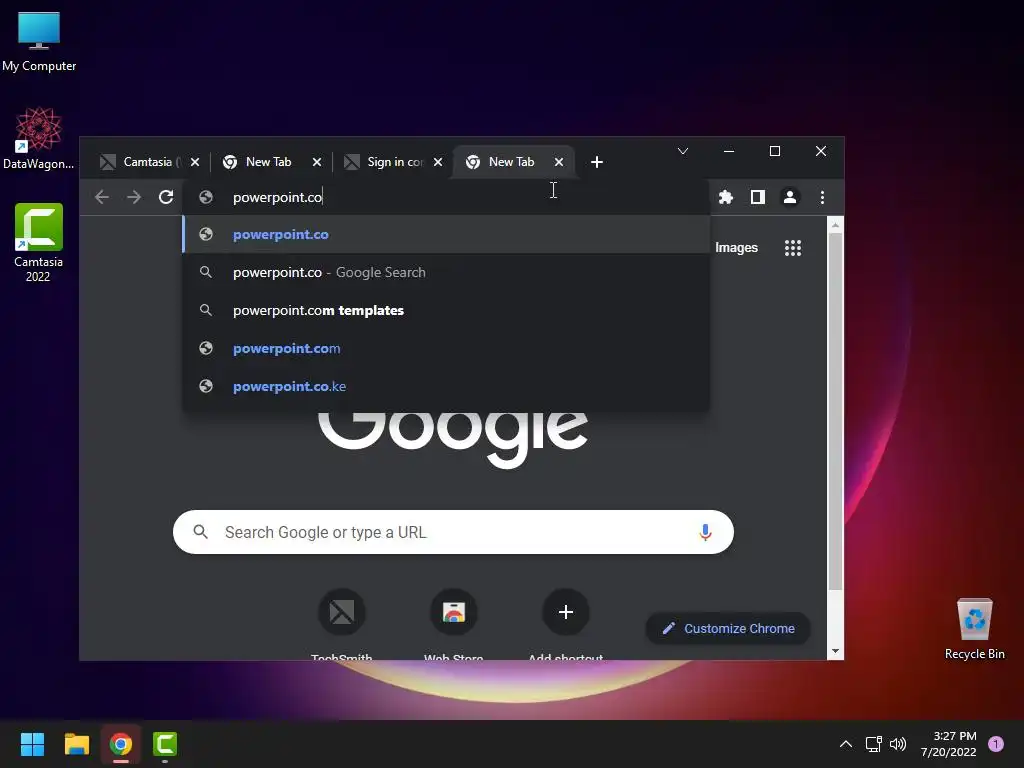Open the Recycle Bin desktop icon
This screenshot has width=1024, height=768.
click(974, 628)
